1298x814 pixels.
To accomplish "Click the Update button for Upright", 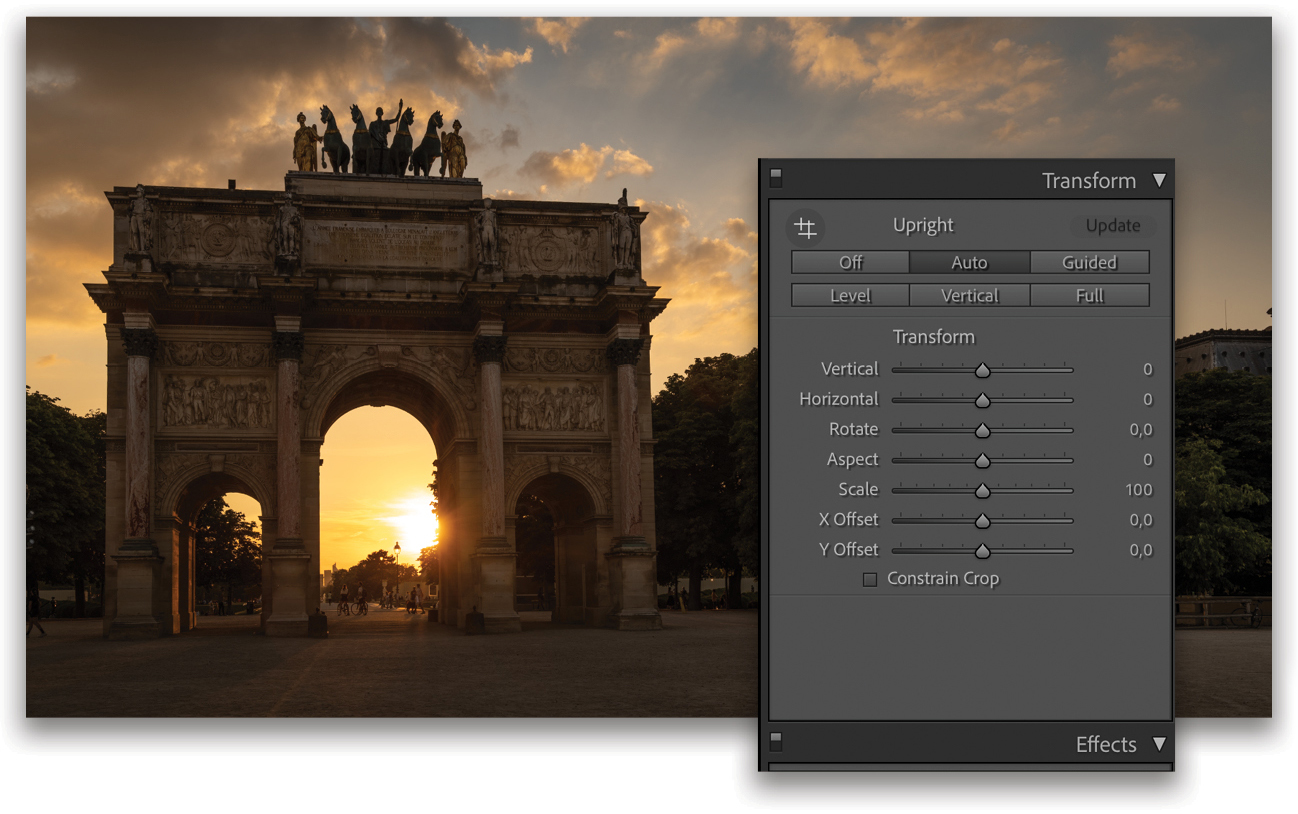I will tap(1112, 225).
